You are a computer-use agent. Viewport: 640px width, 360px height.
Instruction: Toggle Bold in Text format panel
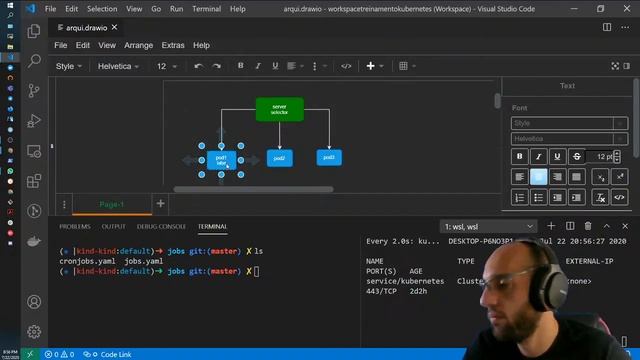[x=520, y=156]
